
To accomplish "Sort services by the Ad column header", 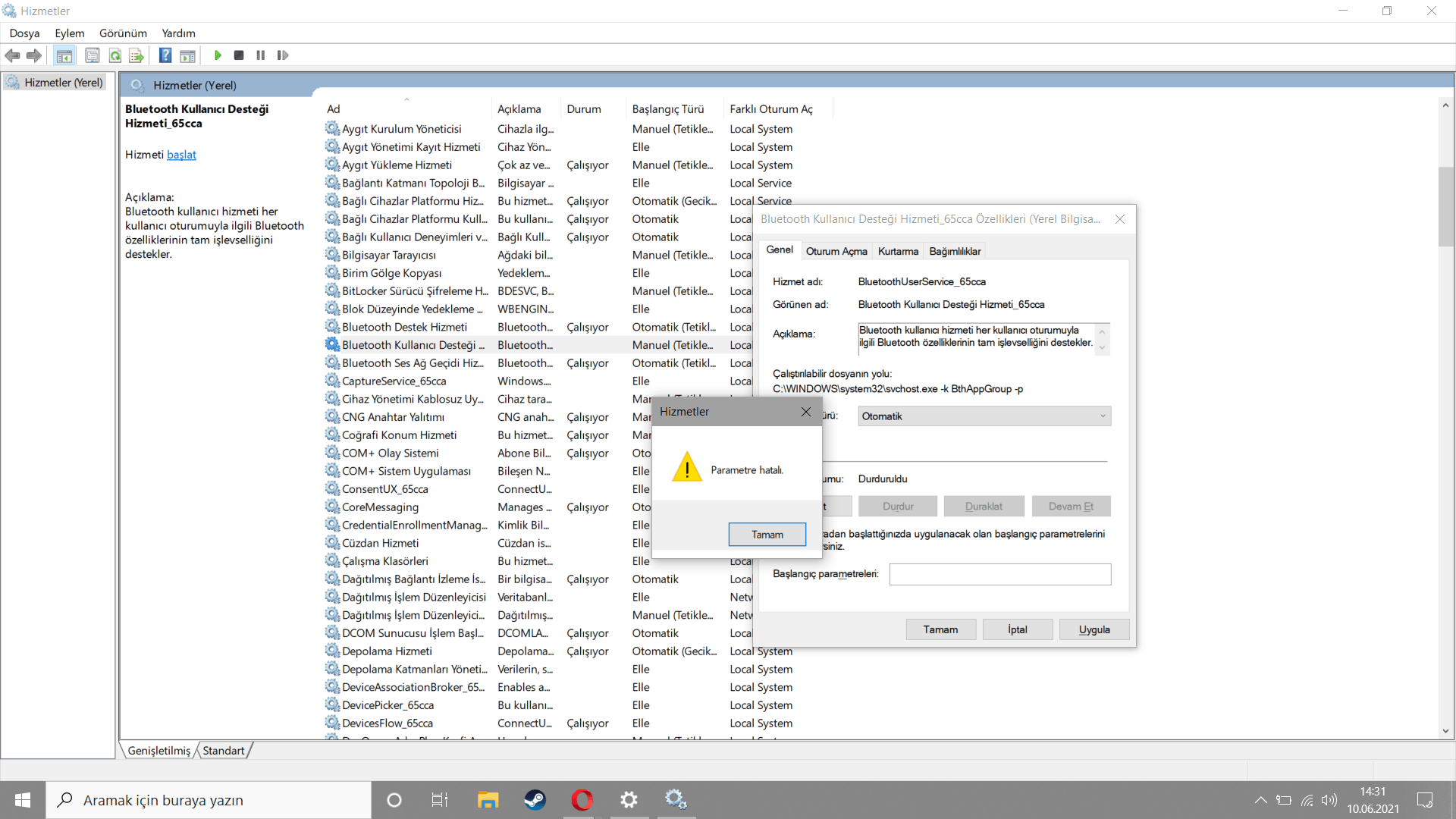I will tap(334, 109).
